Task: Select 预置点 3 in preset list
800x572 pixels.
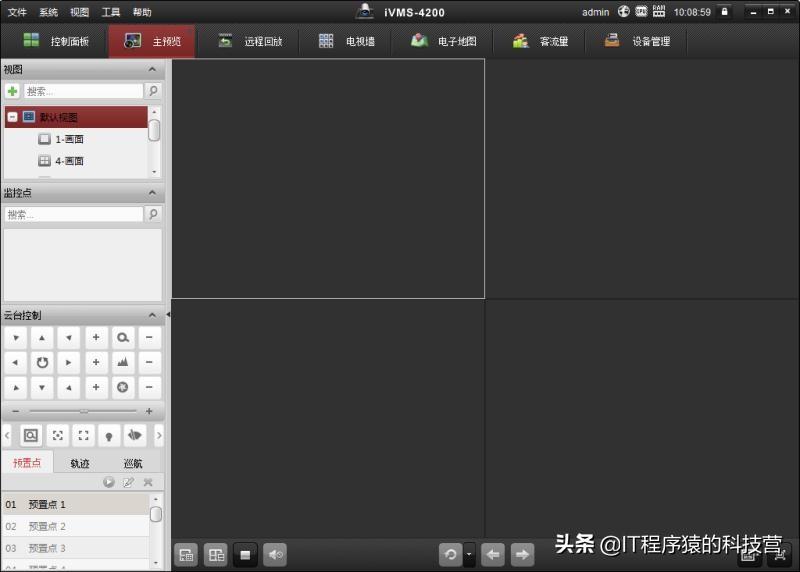Action: pos(76,548)
